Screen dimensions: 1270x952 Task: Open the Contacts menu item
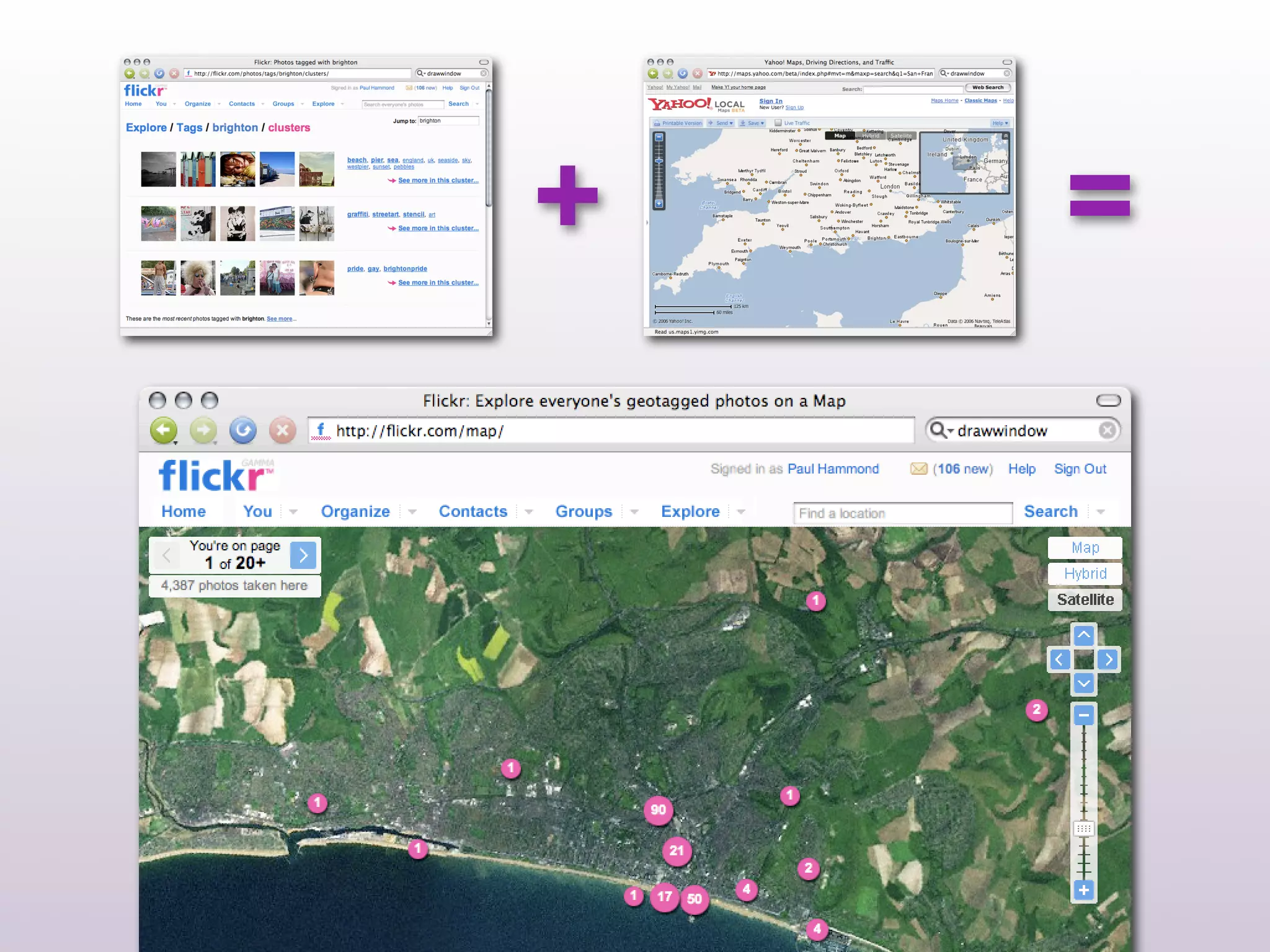[x=473, y=511]
